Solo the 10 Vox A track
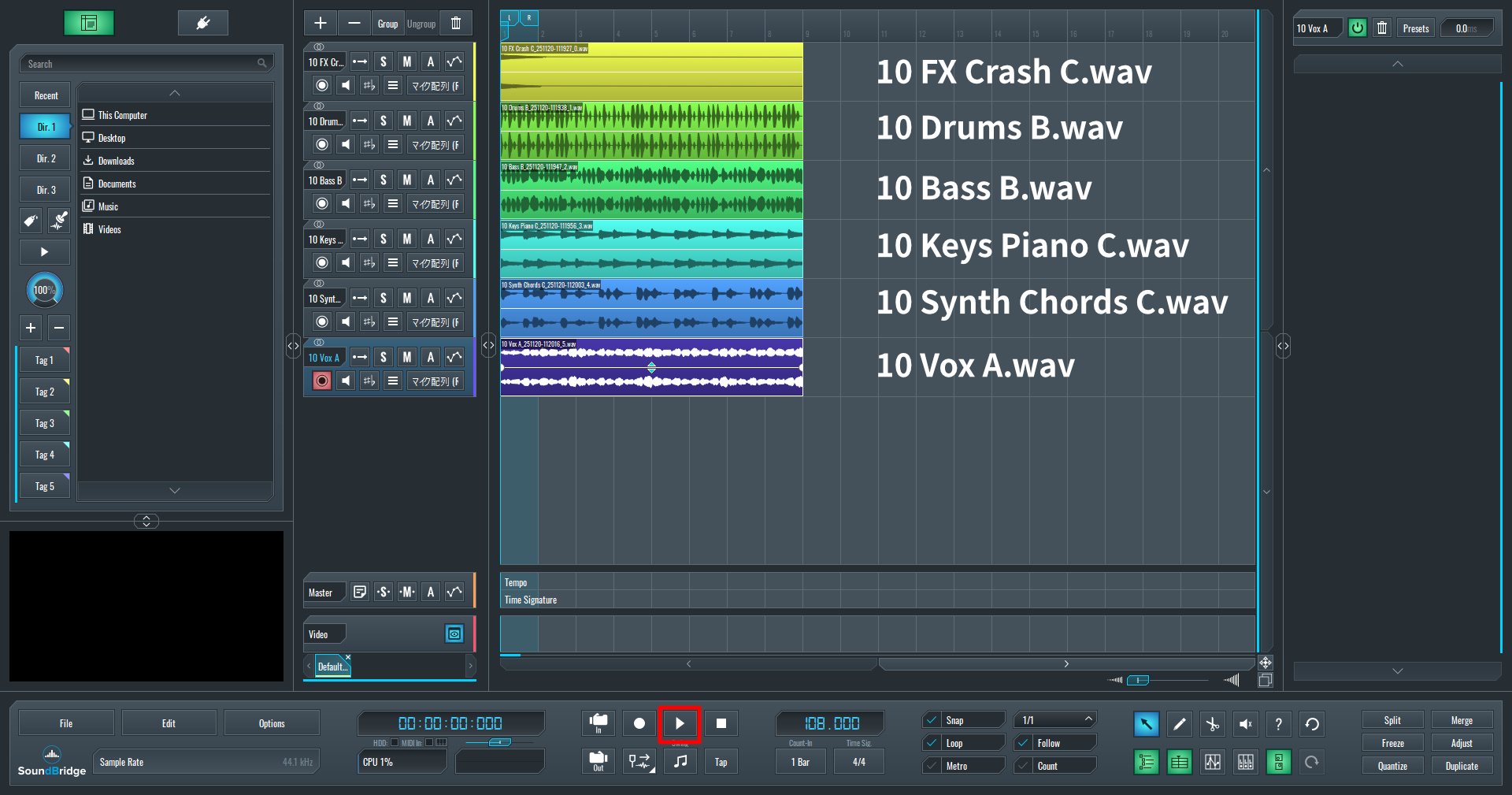Viewport: 1512px width, 795px height. [384, 358]
